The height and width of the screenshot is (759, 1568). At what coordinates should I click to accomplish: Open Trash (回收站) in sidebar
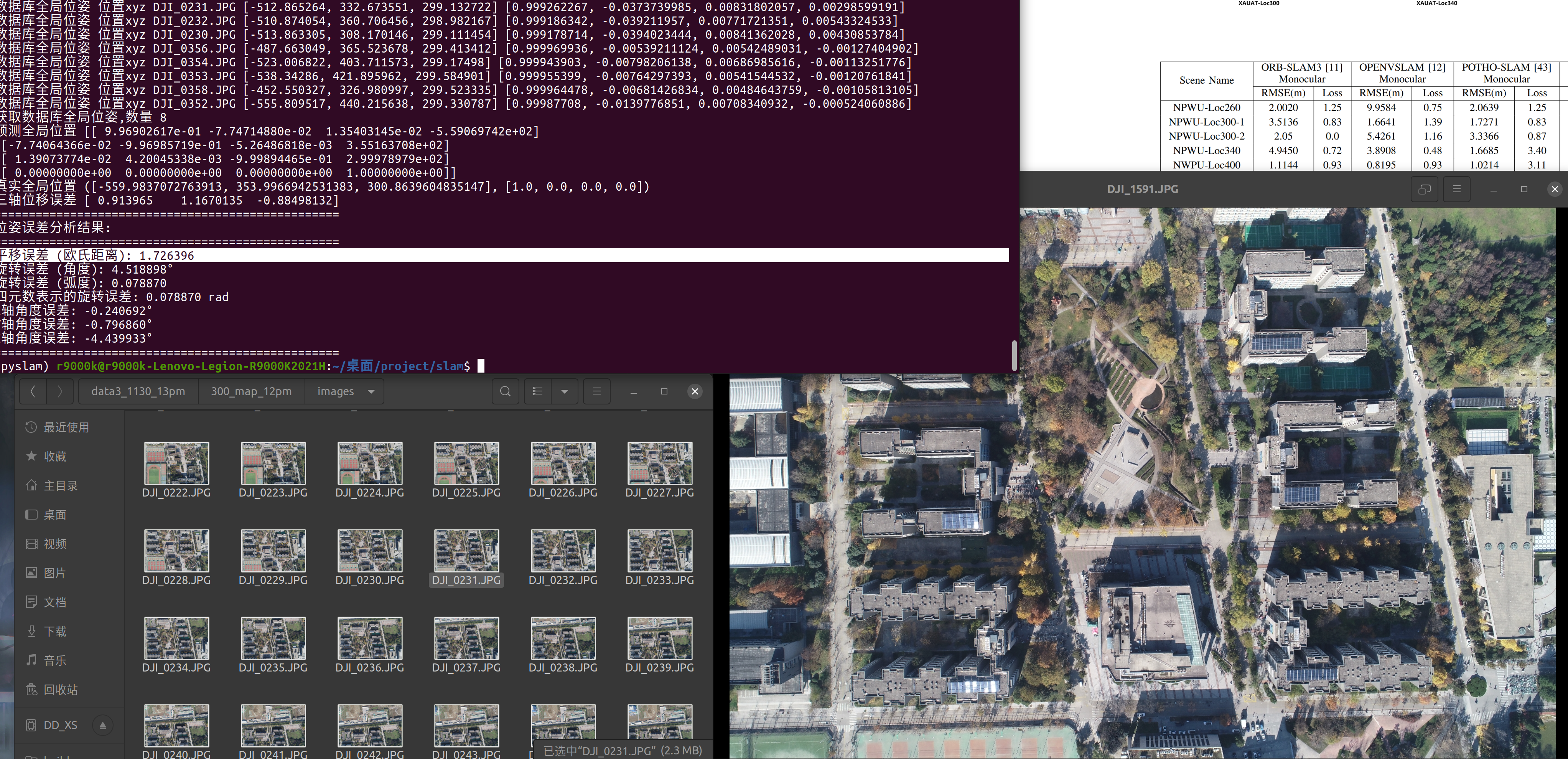pyautogui.click(x=60, y=690)
